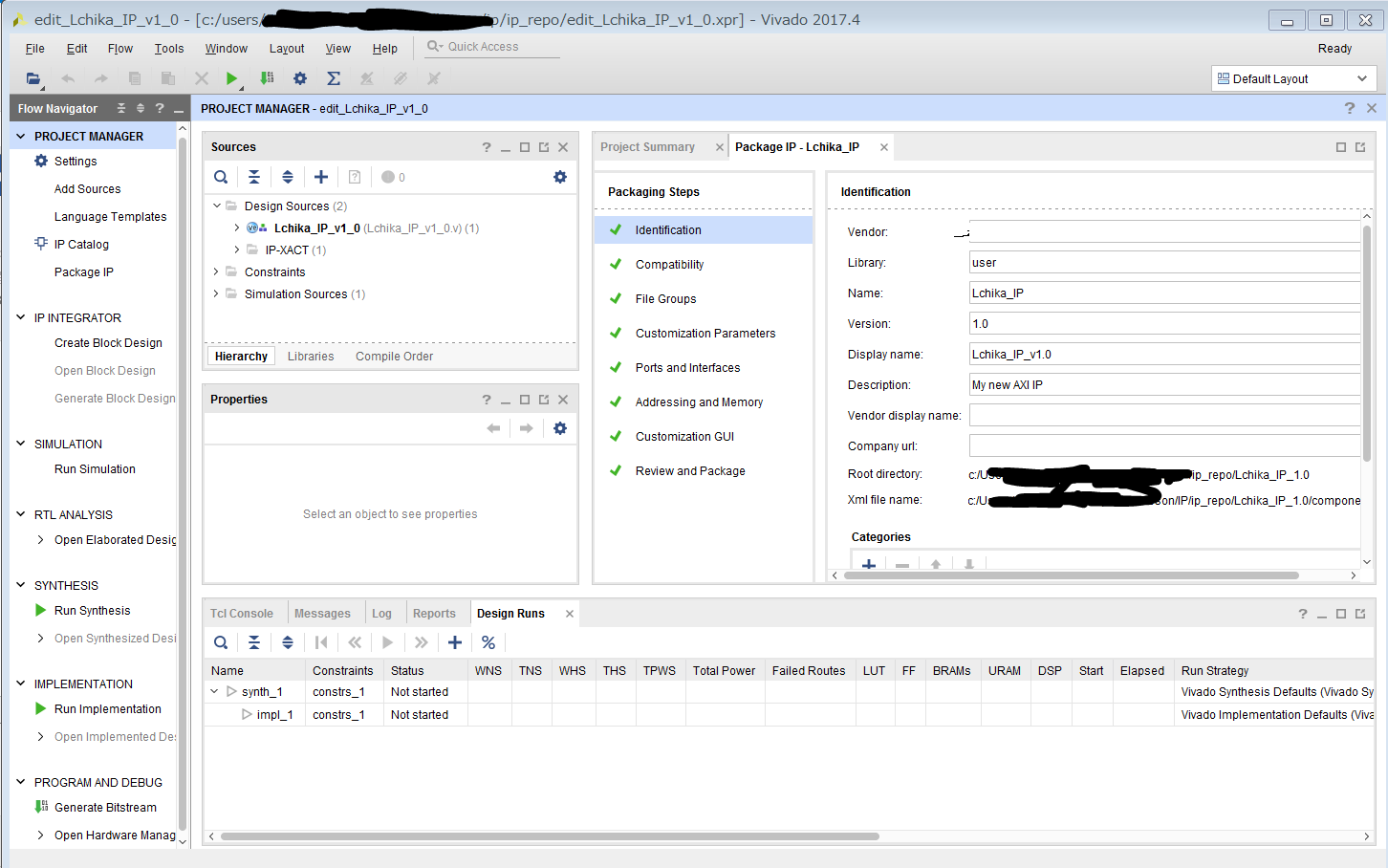Viewport: 1388px width, 868px height.
Task: Collapse PROJECT MANAGER section
Action: tap(21, 136)
